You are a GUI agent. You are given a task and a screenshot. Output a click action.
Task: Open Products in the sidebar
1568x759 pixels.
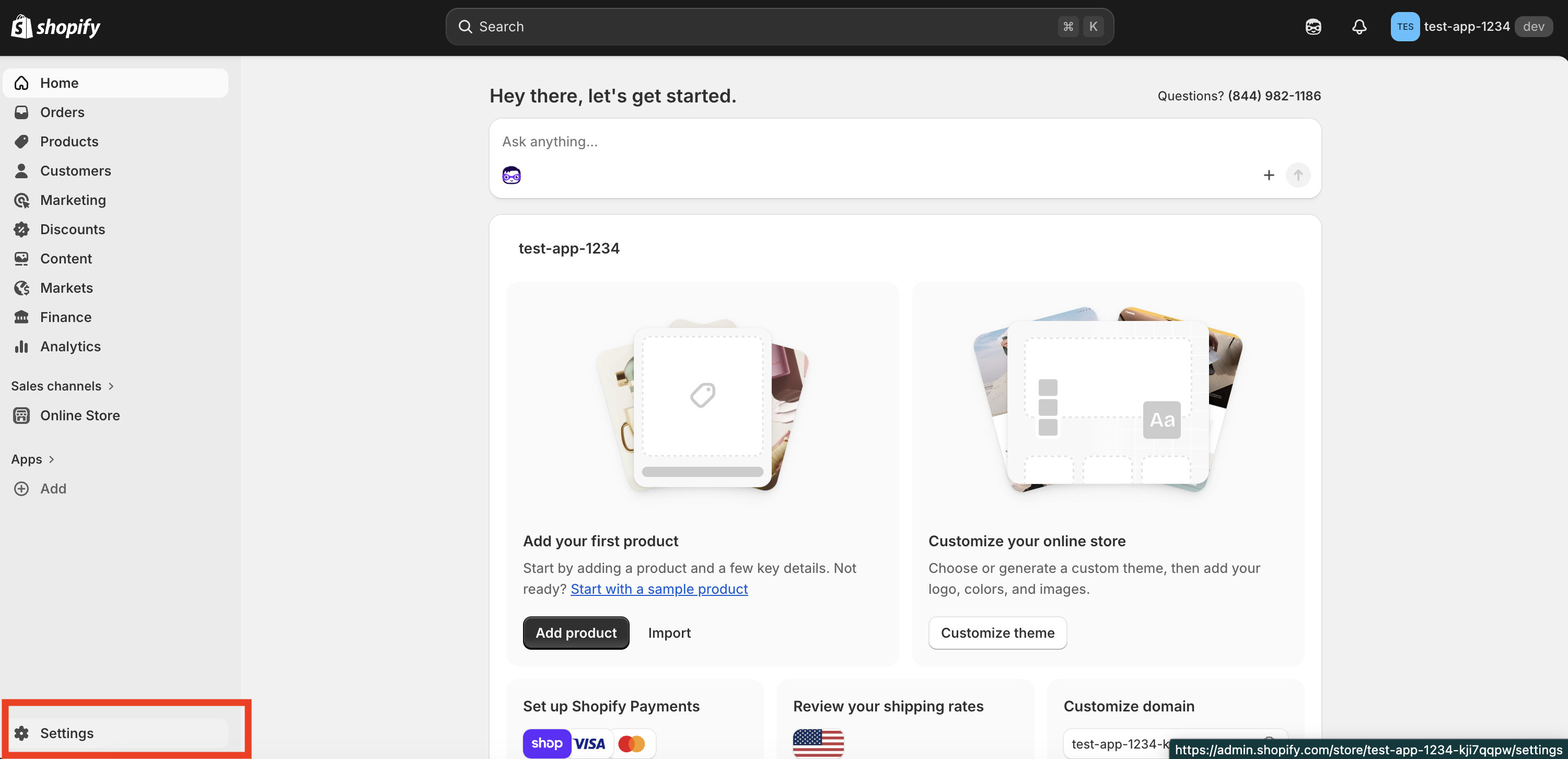click(115, 141)
